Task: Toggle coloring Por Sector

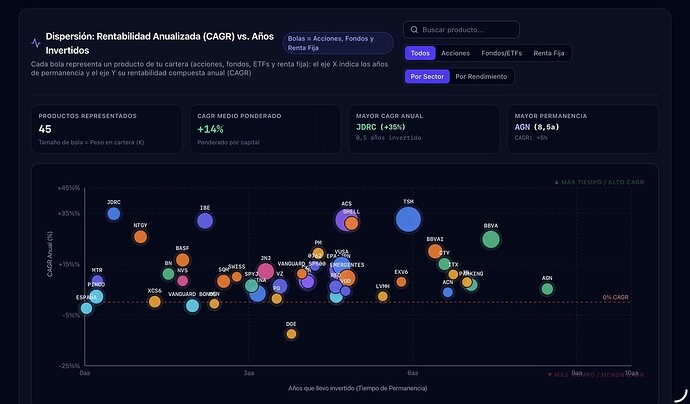Action: coord(427,76)
